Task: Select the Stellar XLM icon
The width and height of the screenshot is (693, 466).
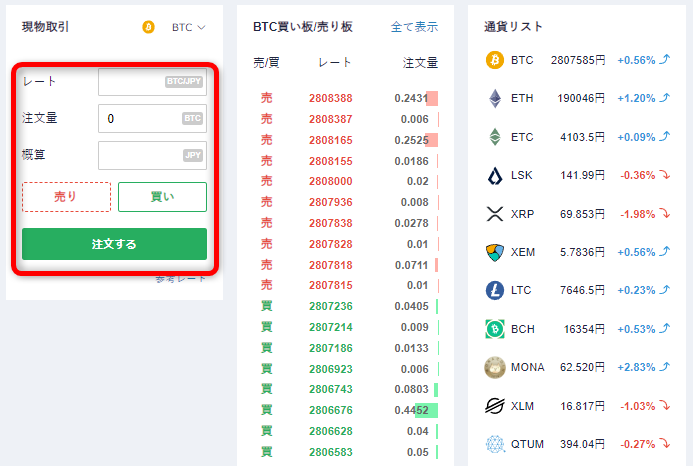Action: 494,405
